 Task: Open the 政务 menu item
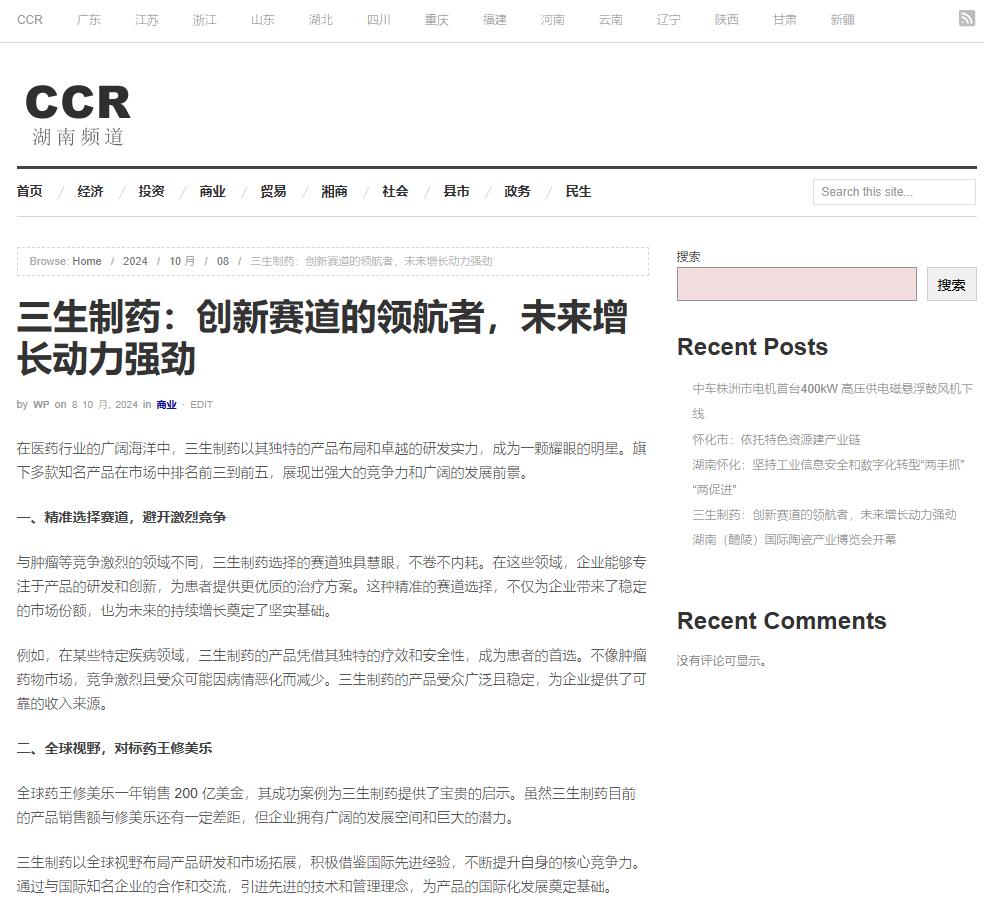coord(517,191)
